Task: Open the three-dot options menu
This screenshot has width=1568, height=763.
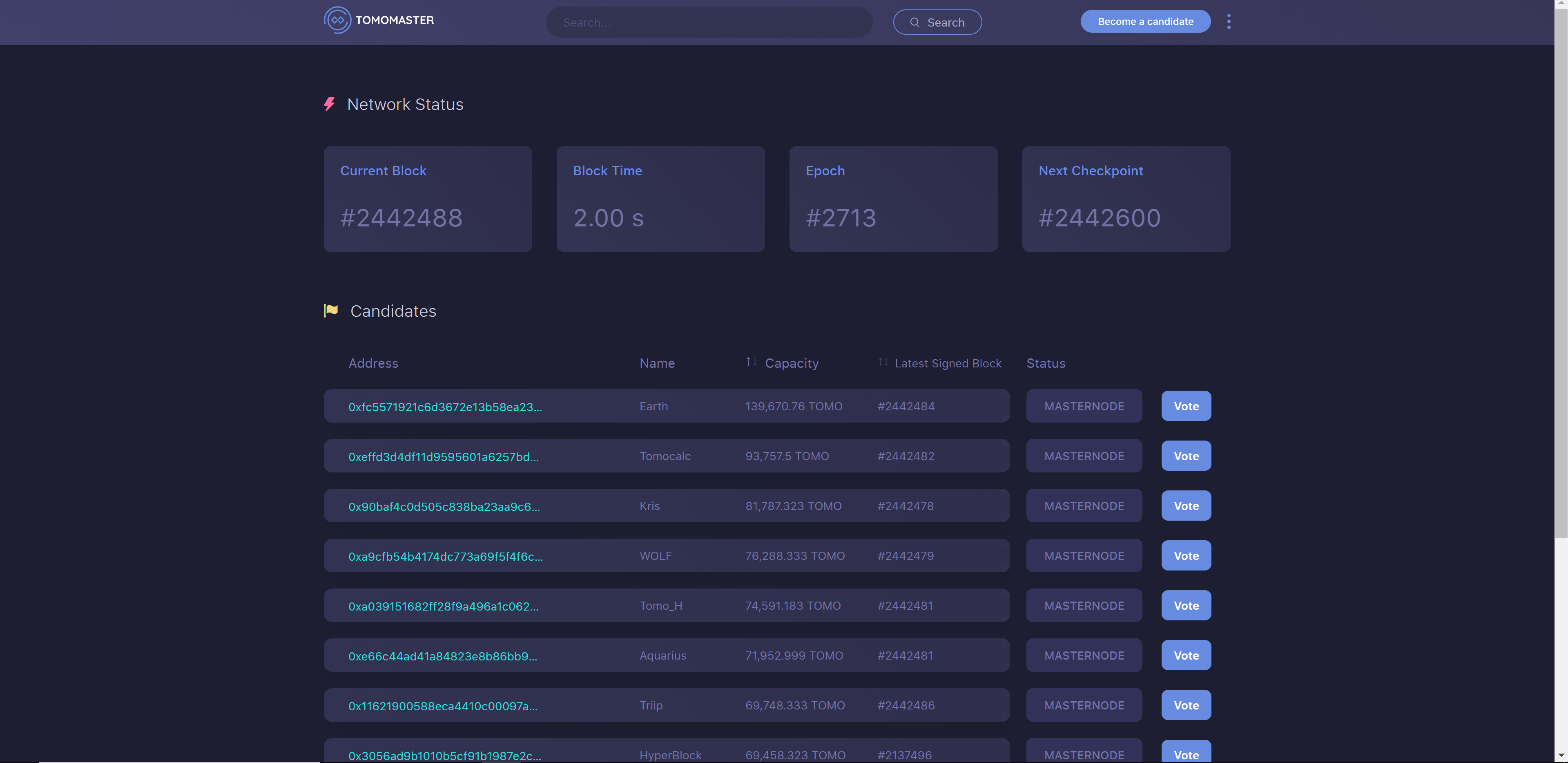Action: point(1228,22)
